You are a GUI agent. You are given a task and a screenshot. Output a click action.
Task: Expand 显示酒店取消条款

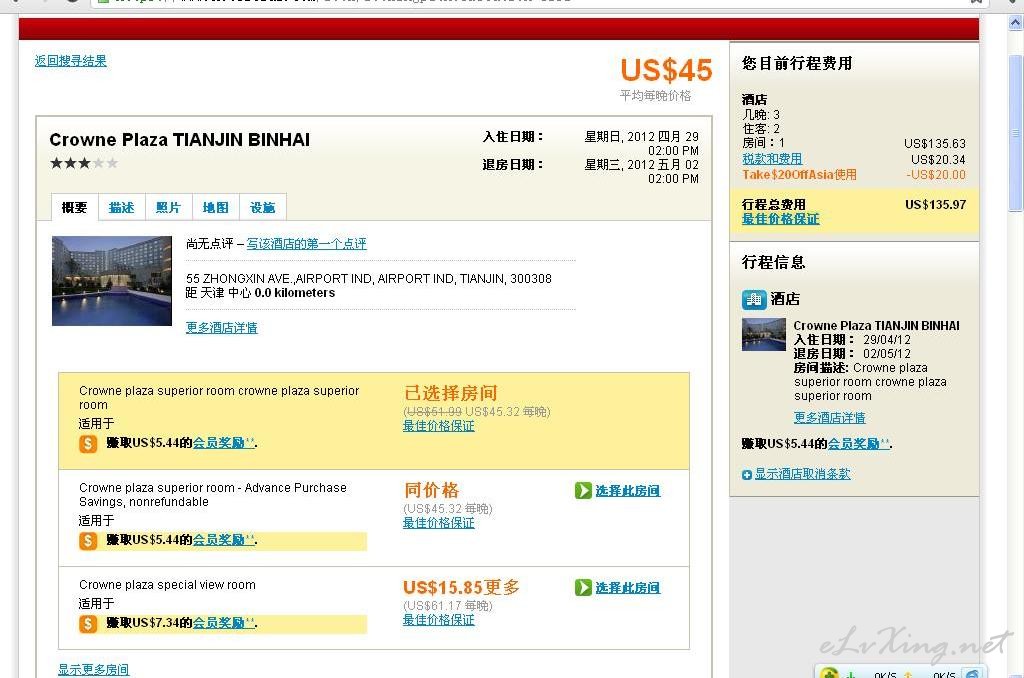pos(803,474)
